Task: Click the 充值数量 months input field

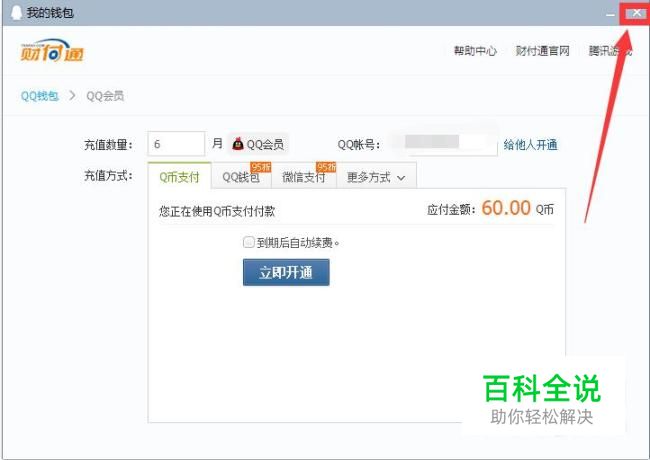Action: coord(176,144)
